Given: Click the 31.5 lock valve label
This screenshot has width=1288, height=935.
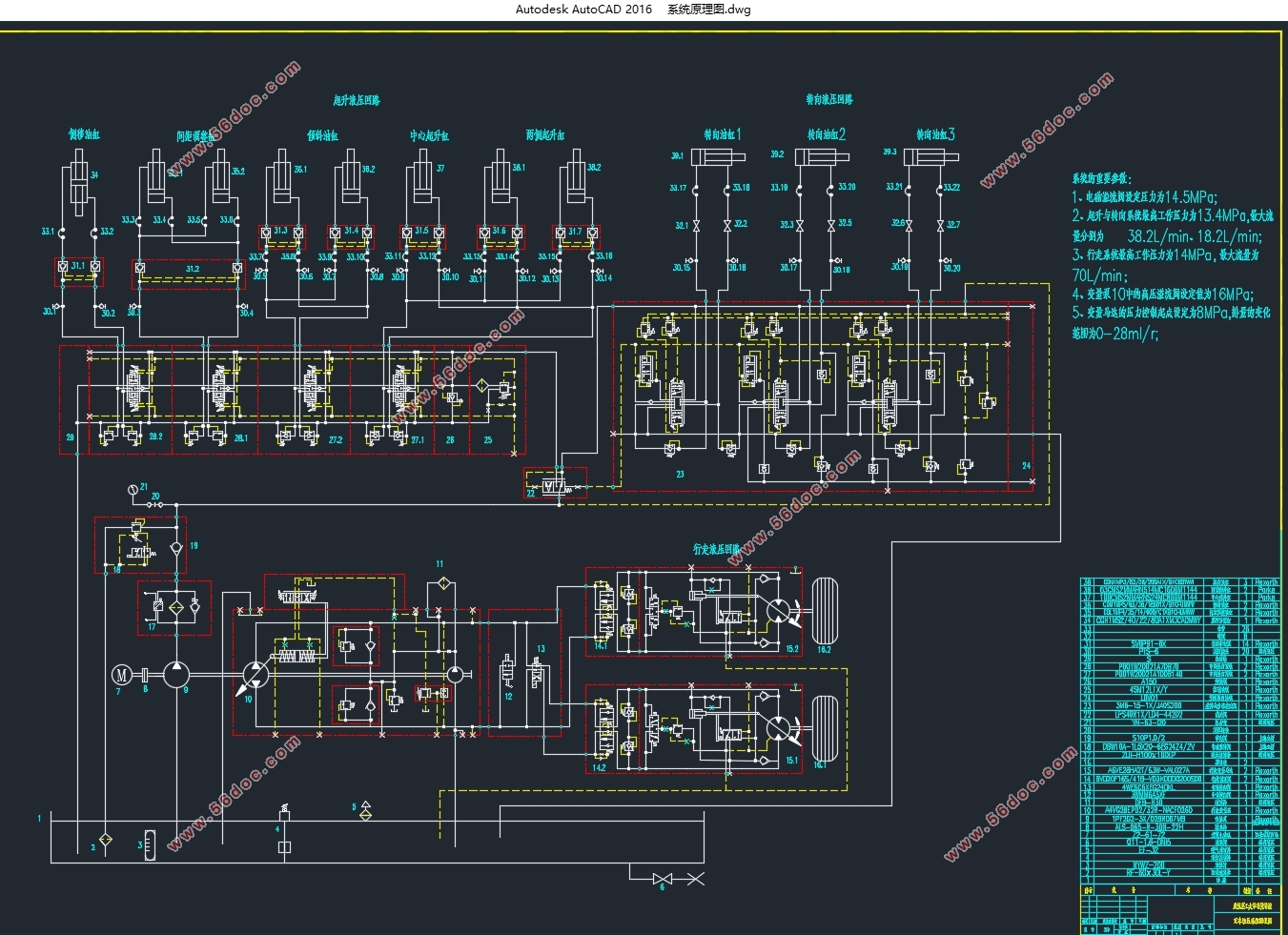Looking at the screenshot, I should [421, 231].
